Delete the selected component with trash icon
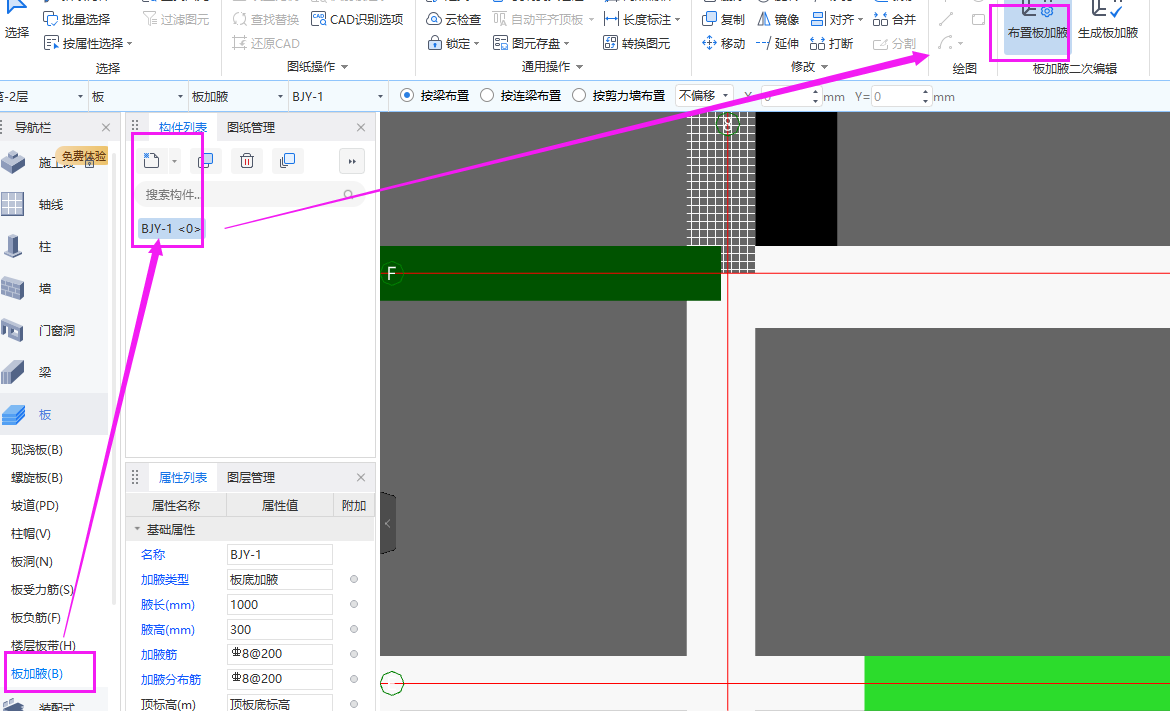This screenshot has width=1170, height=711. pyautogui.click(x=247, y=160)
